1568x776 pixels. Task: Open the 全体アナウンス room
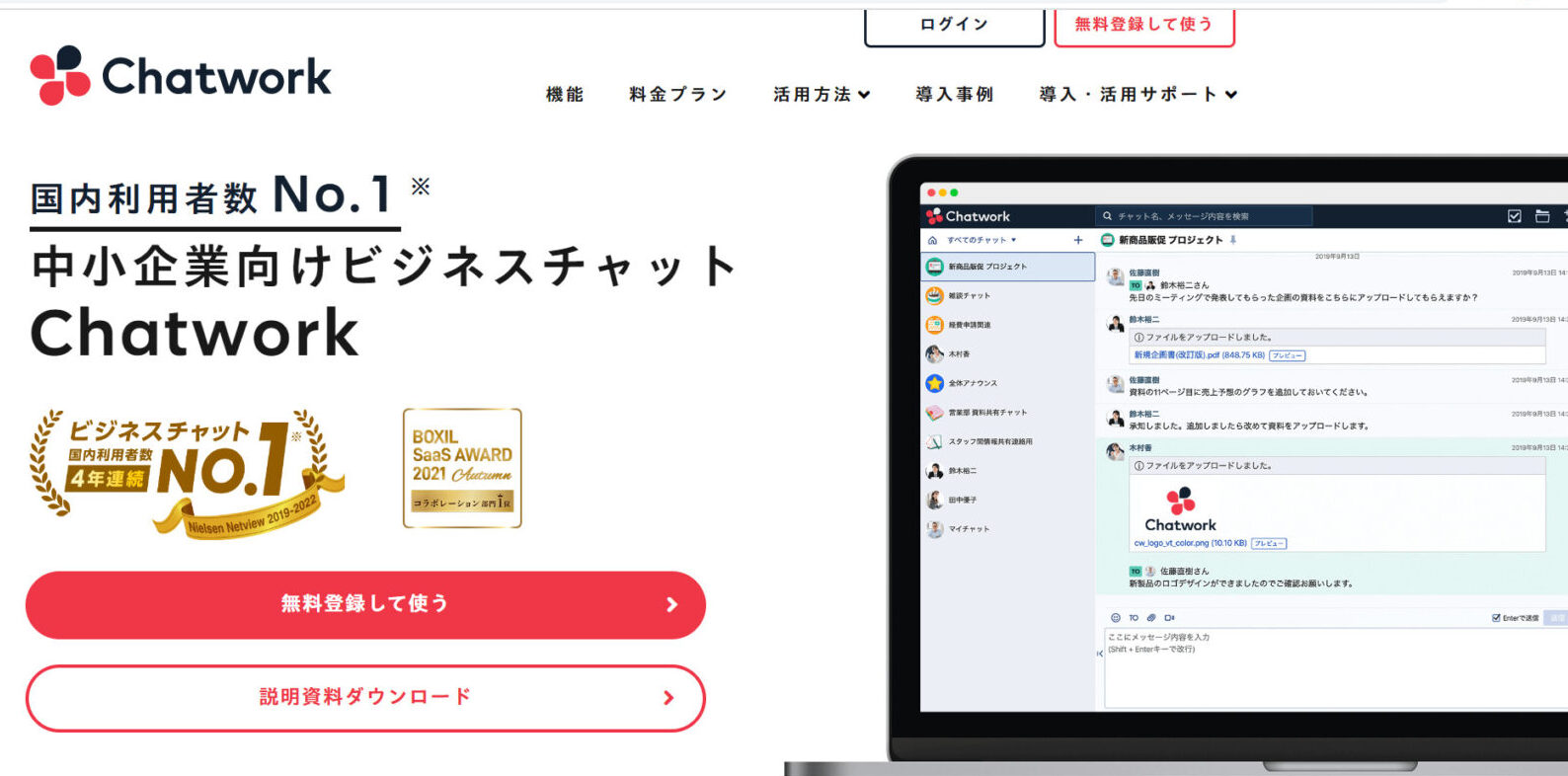[1008, 383]
